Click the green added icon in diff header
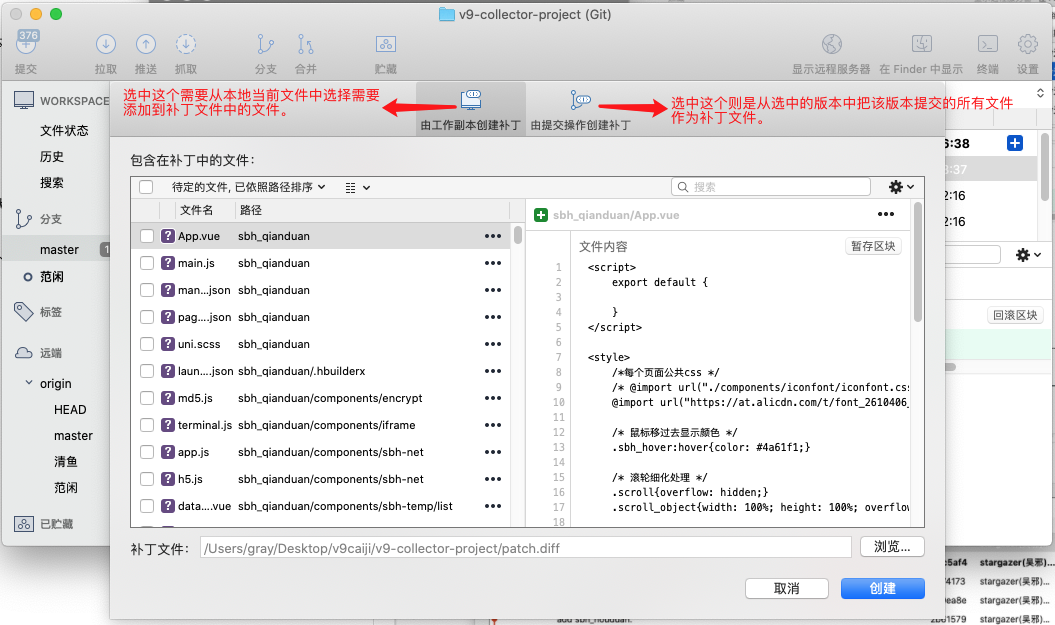 pyautogui.click(x=540, y=215)
